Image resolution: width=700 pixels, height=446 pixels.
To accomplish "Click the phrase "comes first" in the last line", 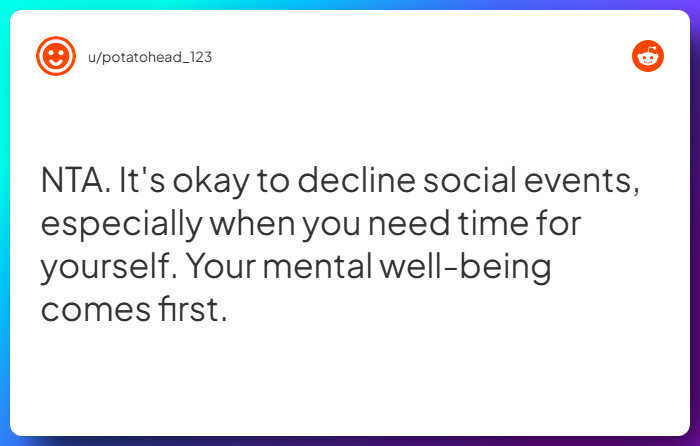I will 133,310.
